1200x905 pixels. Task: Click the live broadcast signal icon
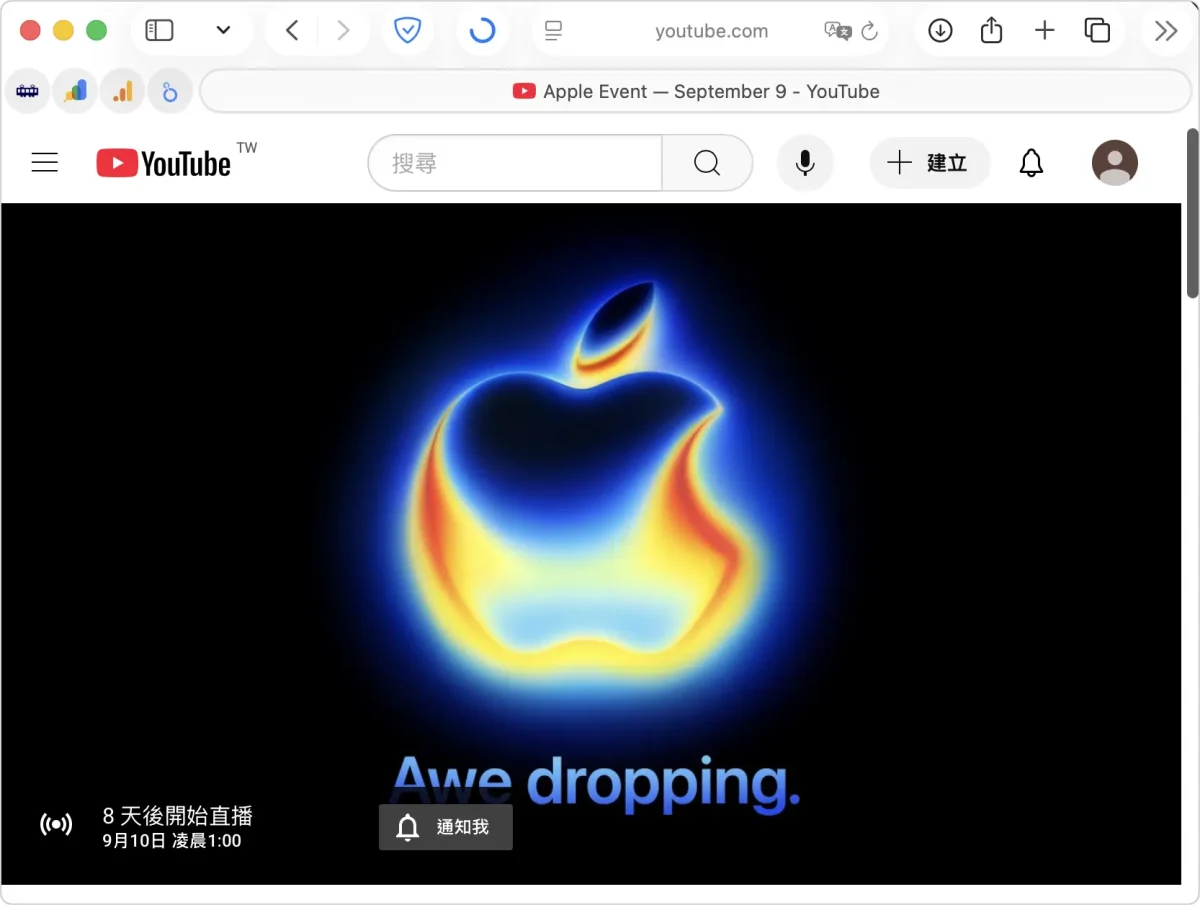tap(56, 825)
